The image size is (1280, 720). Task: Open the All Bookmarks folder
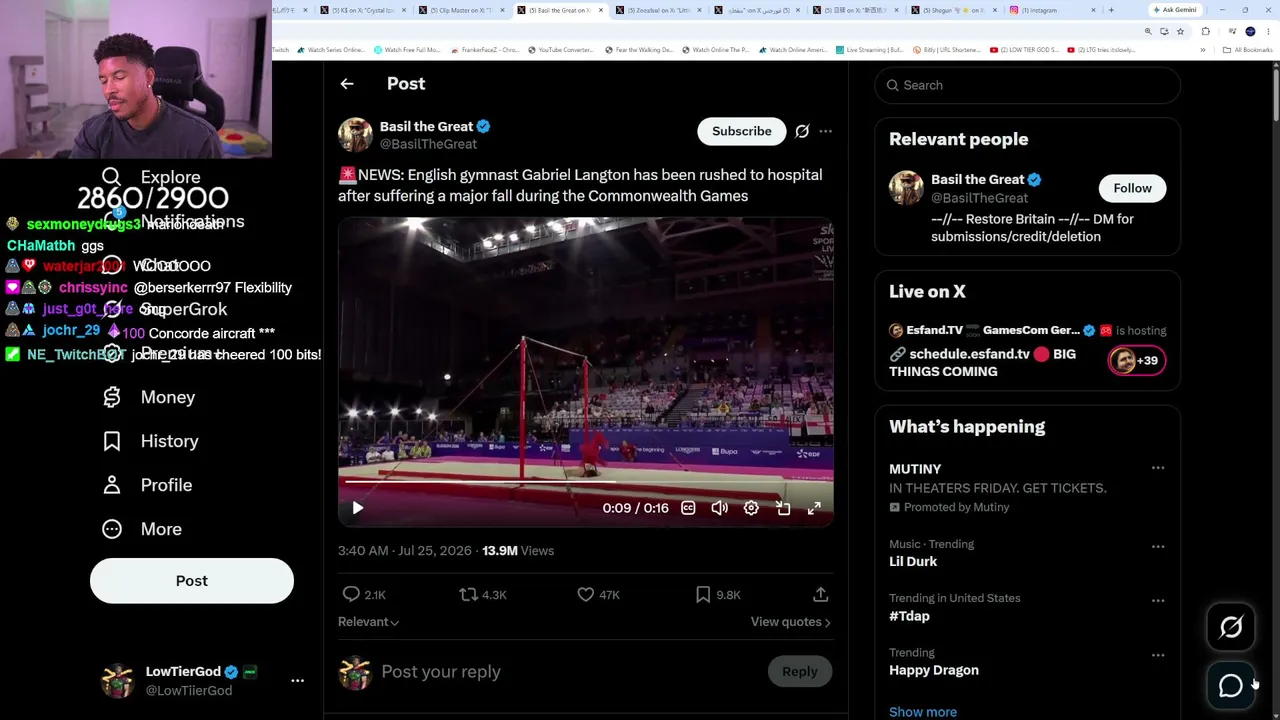pos(1250,50)
